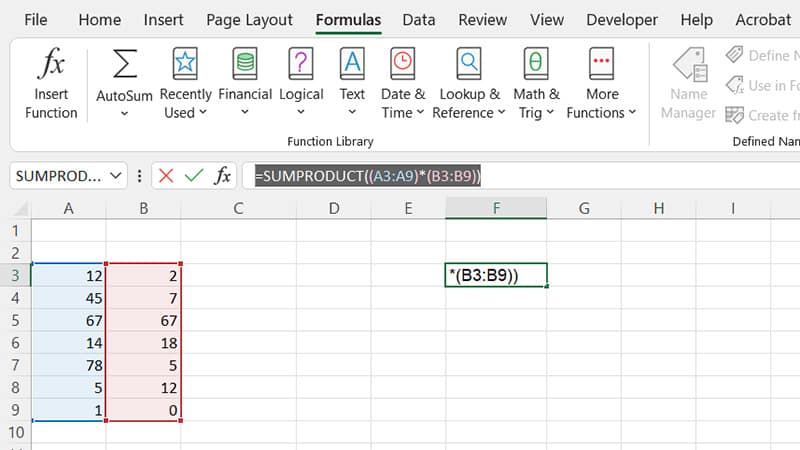Viewport: 800px width, 450px height.
Task: Switch to the Data tab
Action: (x=419, y=20)
